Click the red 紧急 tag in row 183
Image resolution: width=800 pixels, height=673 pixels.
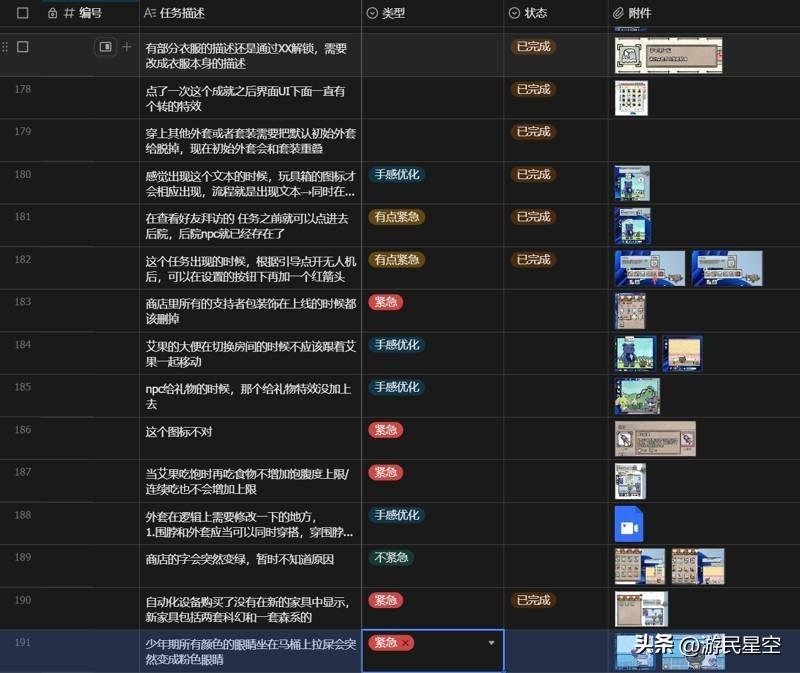click(x=385, y=302)
